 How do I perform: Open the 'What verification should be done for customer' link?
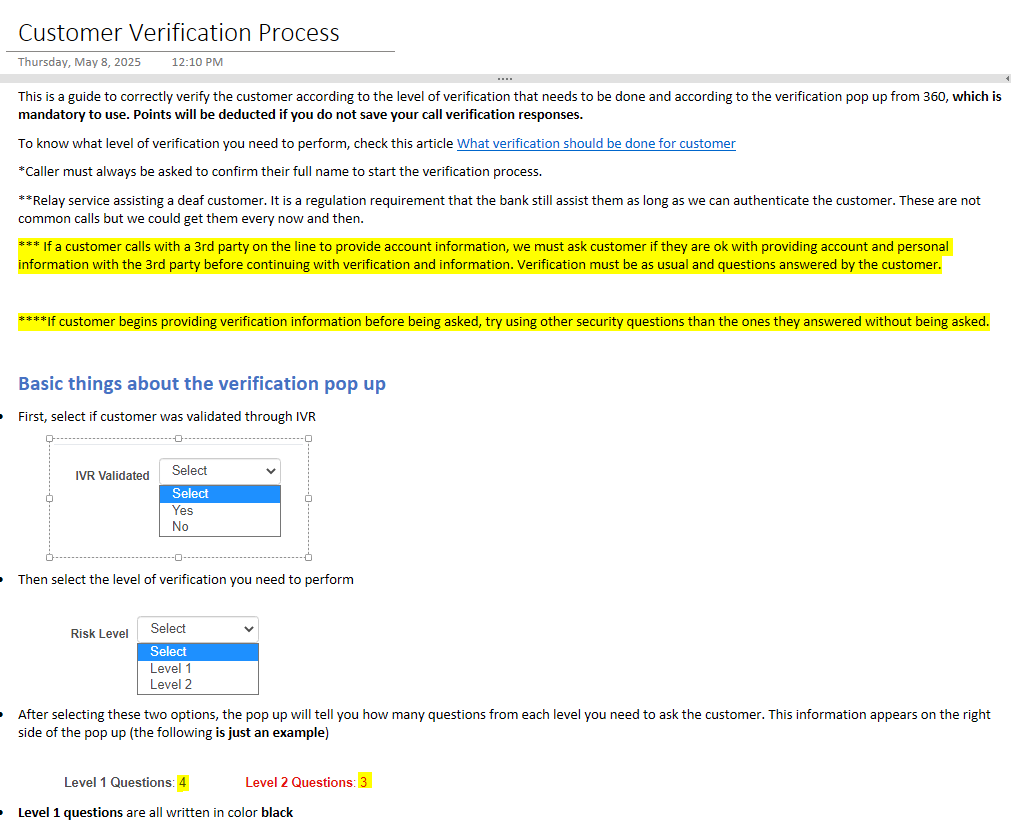pos(596,143)
